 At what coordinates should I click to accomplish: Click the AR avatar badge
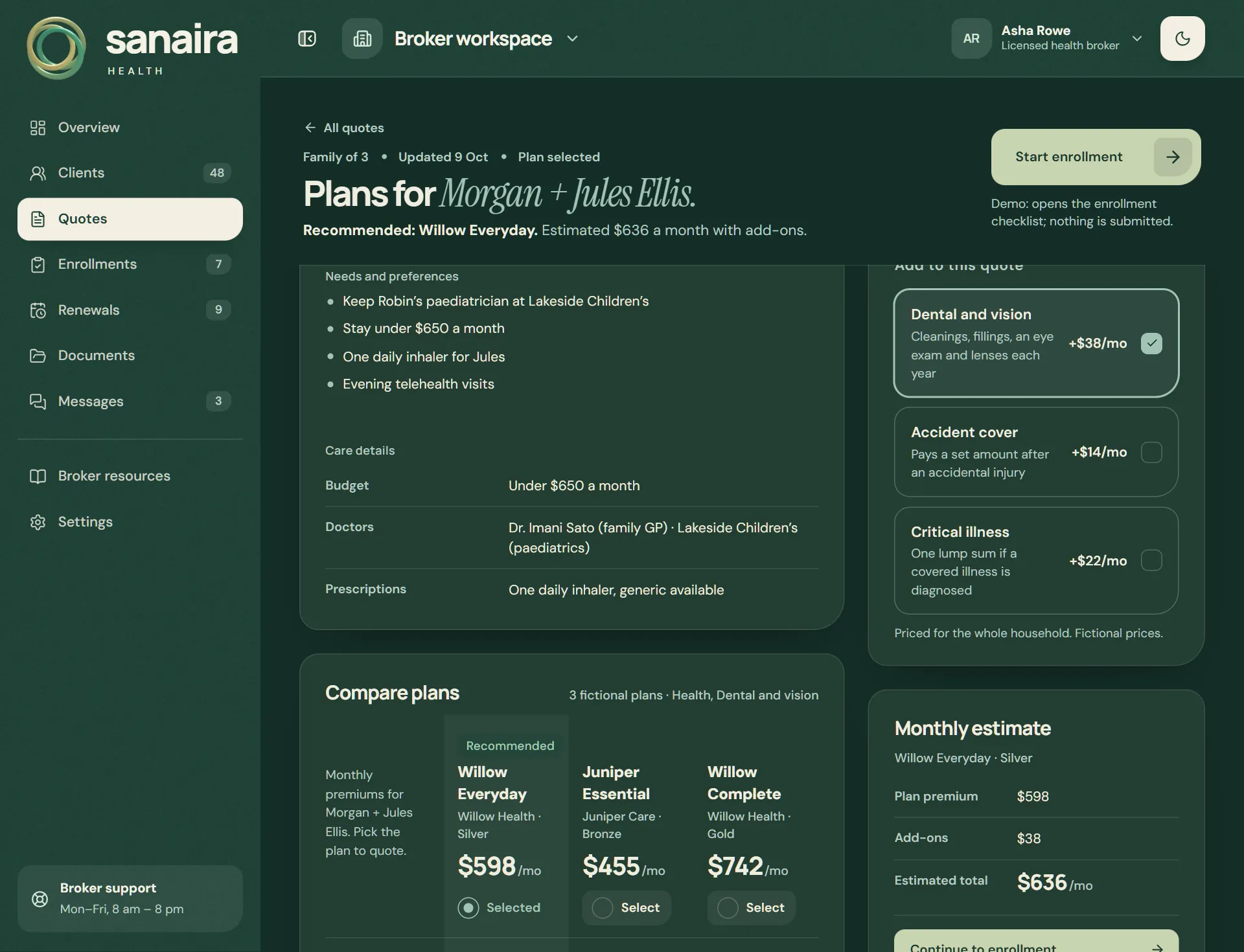click(x=971, y=39)
